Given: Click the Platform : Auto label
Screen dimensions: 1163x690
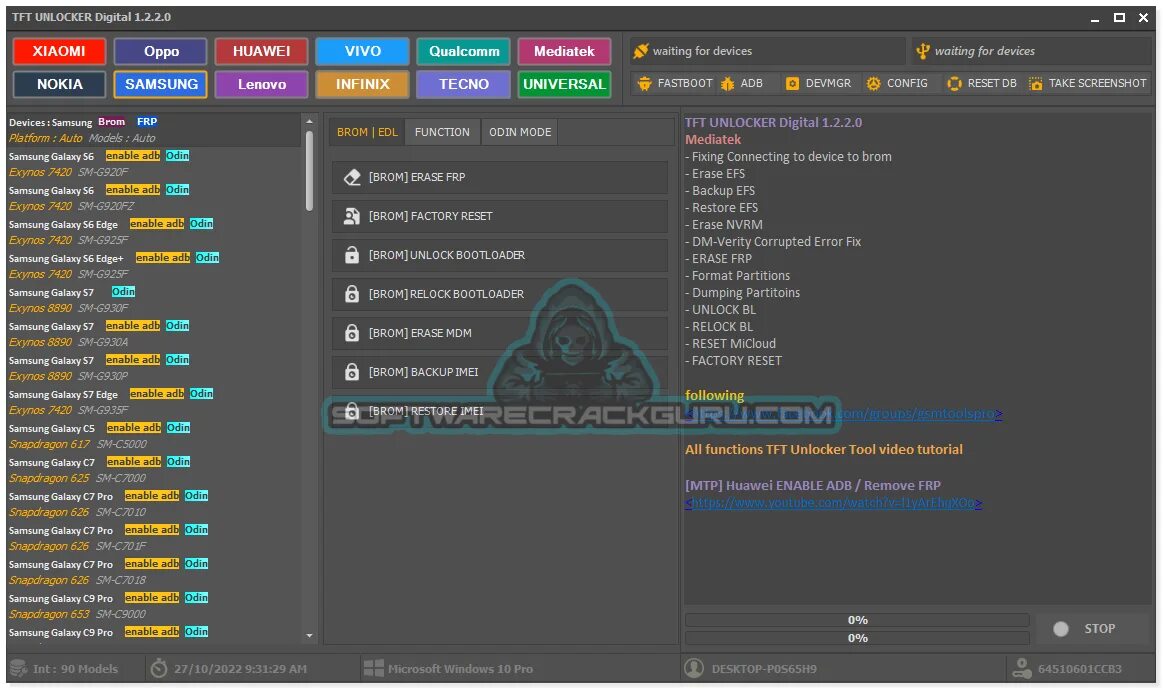Looking at the screenshot, I should [x=46, y=138].
